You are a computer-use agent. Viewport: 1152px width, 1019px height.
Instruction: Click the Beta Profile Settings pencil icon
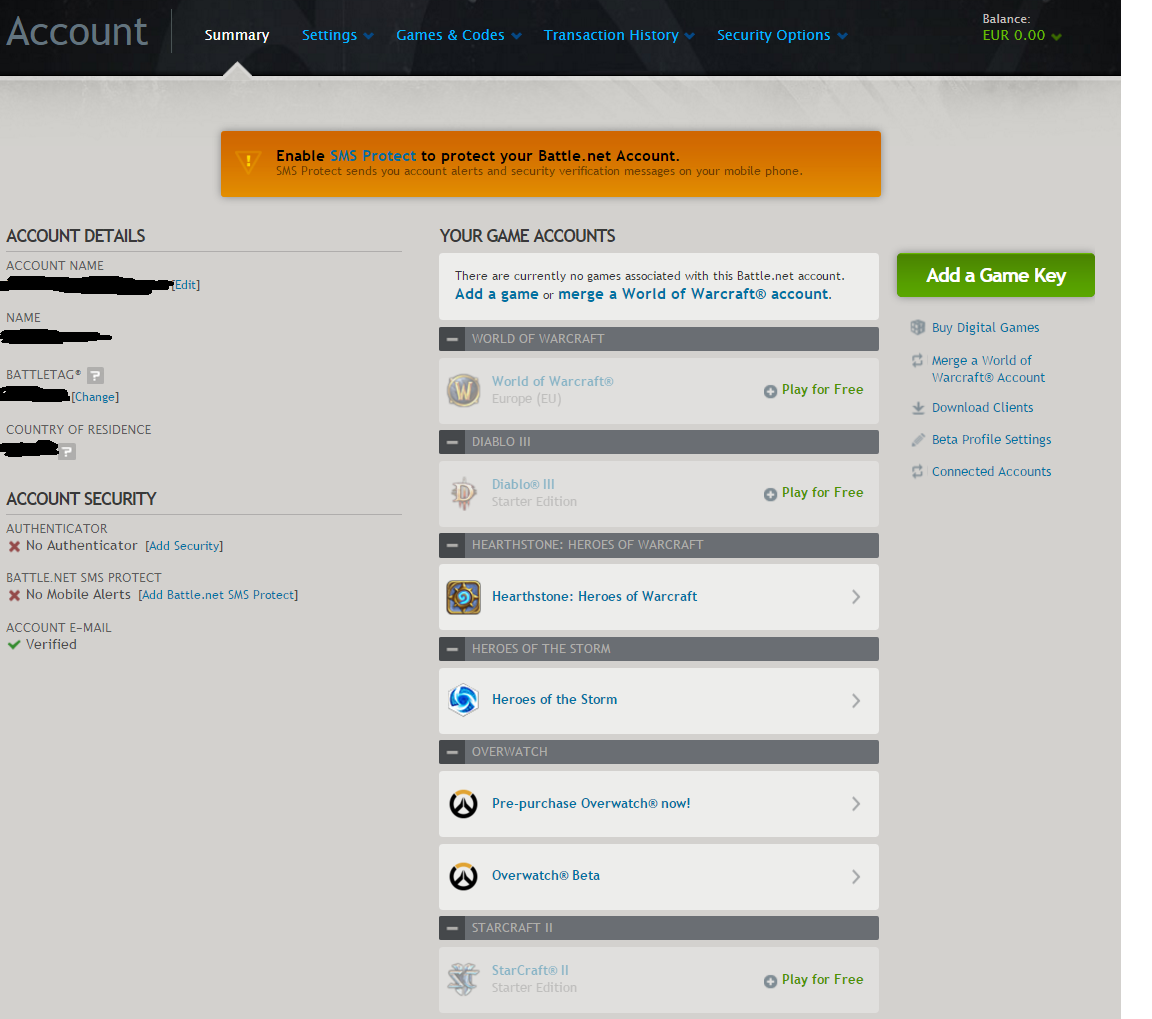[918, 439]
